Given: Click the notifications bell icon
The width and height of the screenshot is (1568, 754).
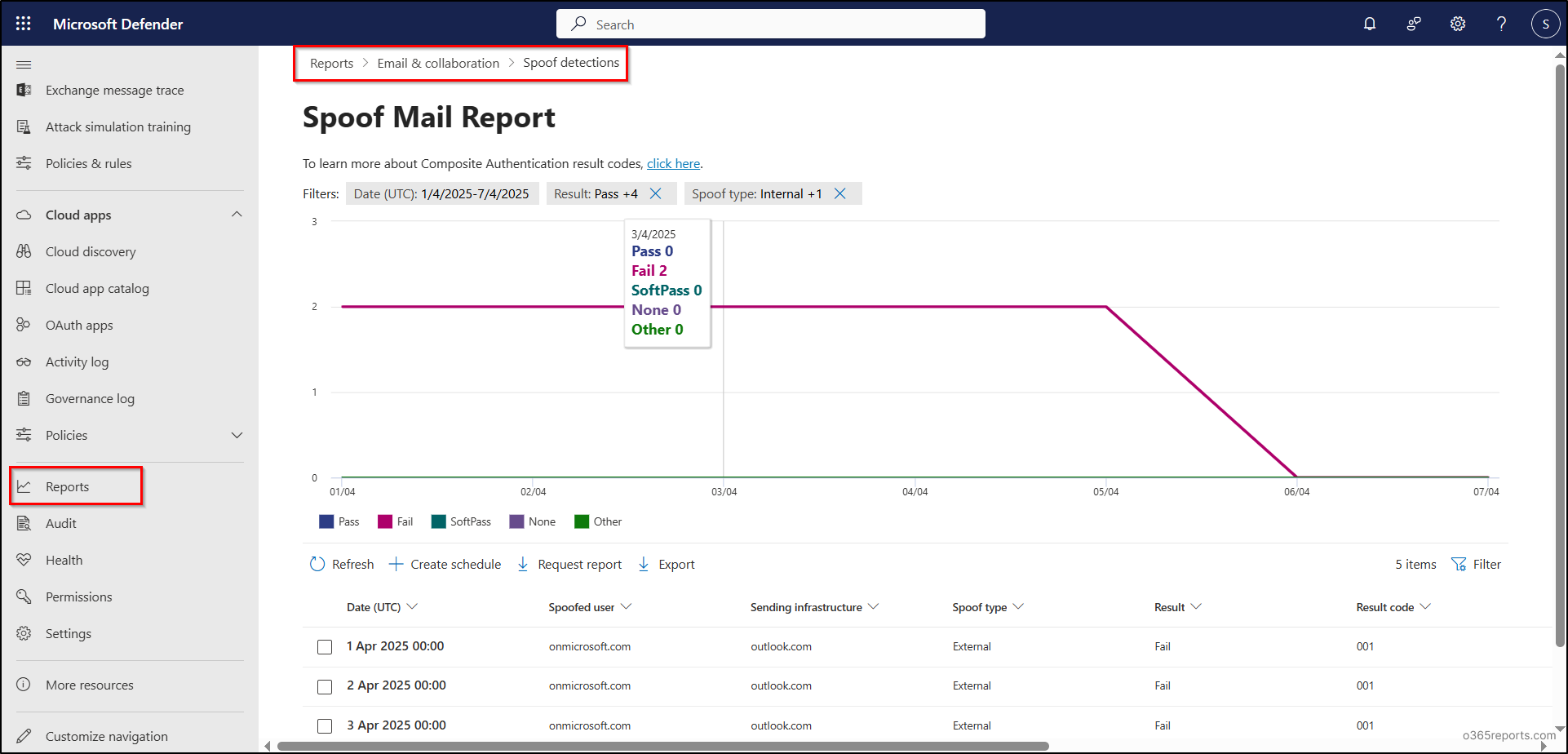Looking at the screenshot, I should click(x=1370, y=24).
